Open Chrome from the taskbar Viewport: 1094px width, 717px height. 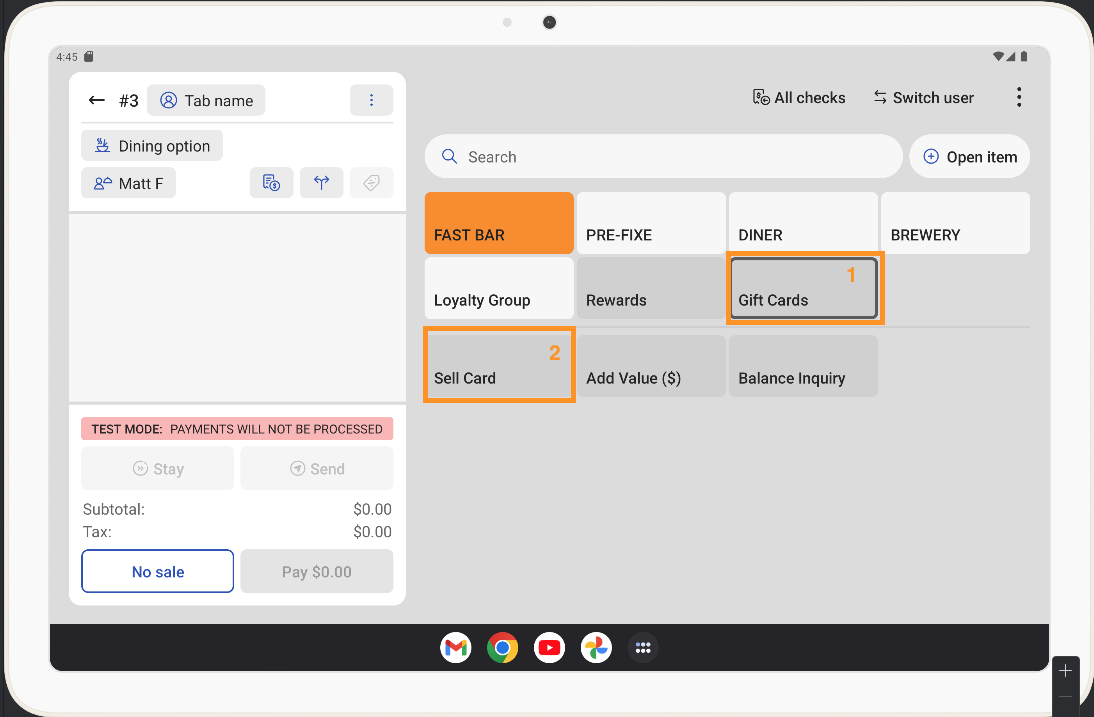click(503, 648)
